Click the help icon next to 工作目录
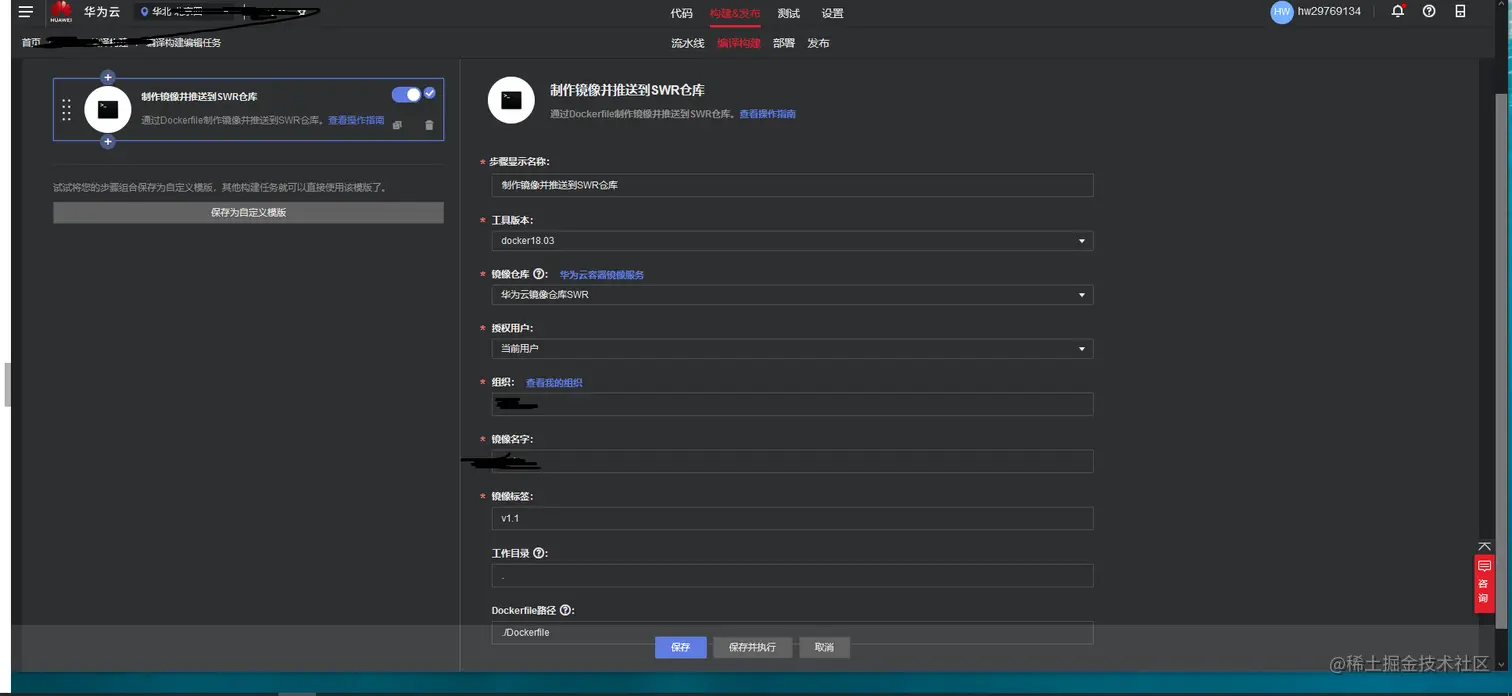This screenshot has height=696, width=1512. coord(540,553)
